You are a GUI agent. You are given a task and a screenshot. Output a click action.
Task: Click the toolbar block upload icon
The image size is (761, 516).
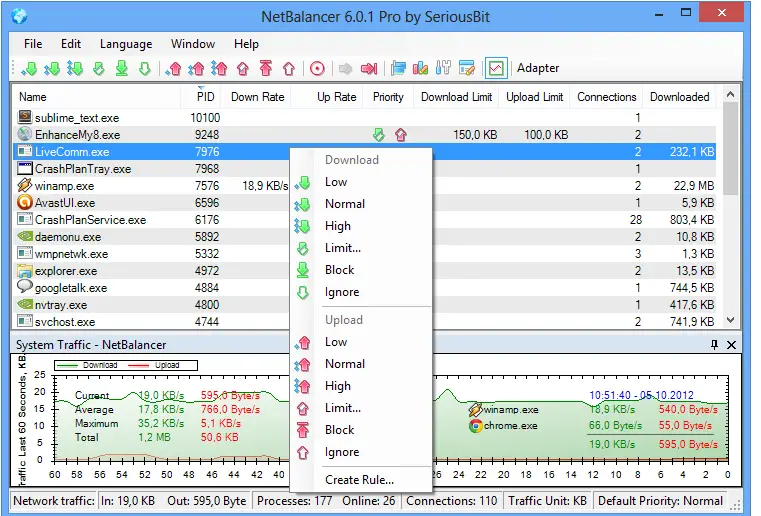265,68
